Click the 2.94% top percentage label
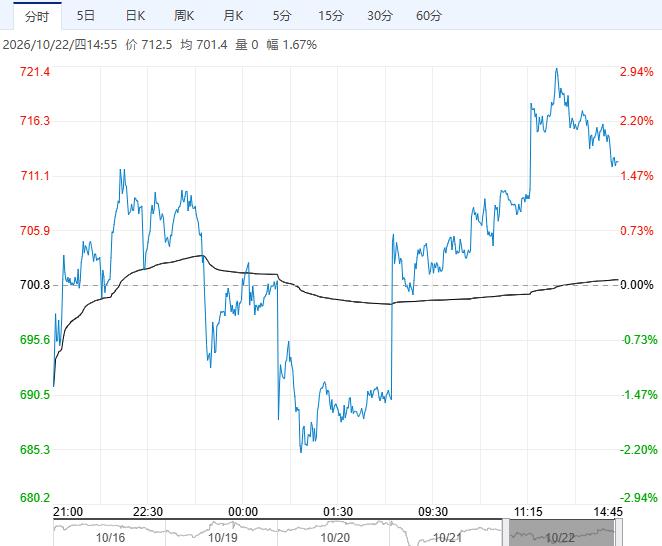 (x=636, y=72)
